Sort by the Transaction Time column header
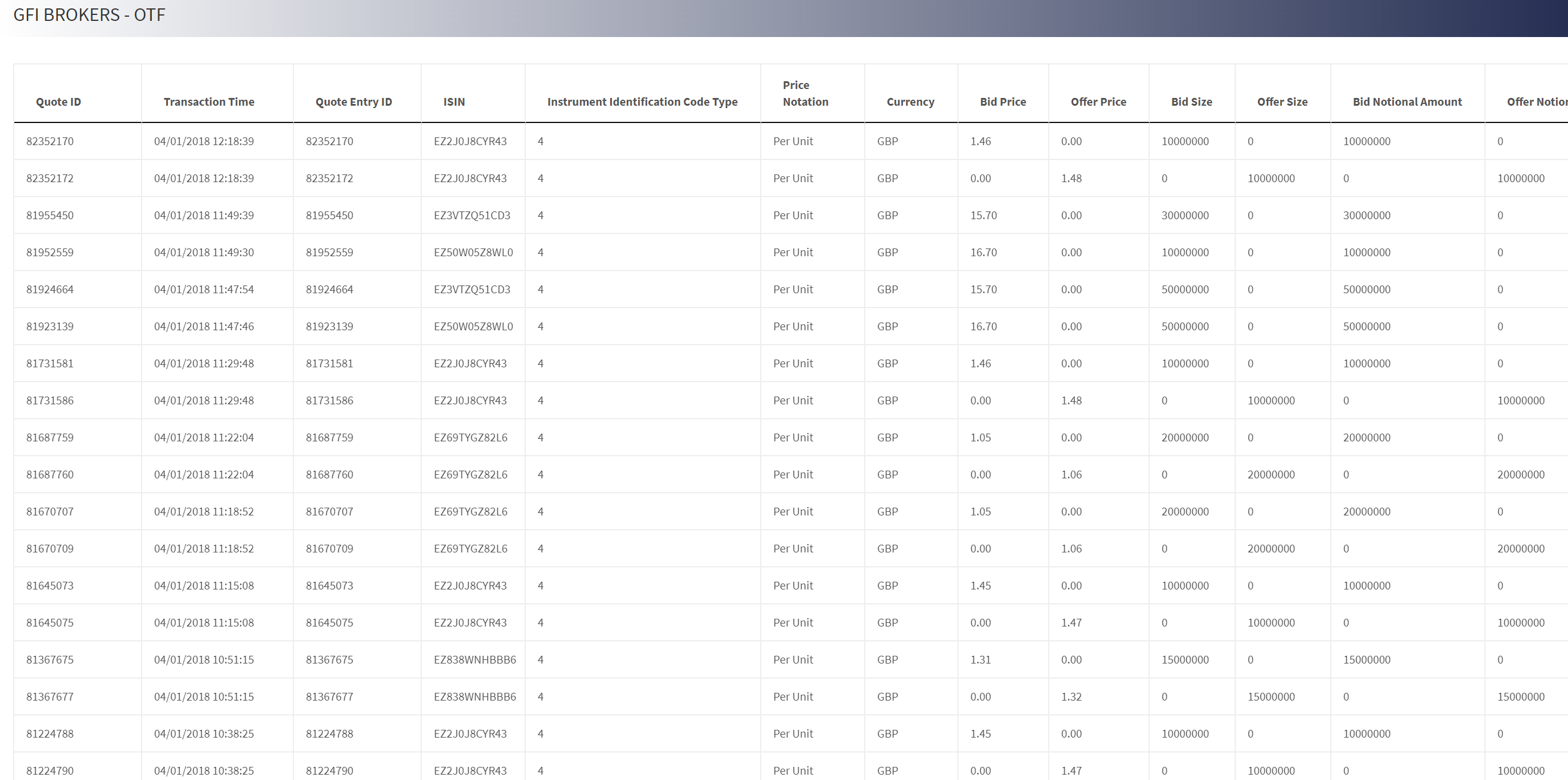The image size is (1568, 780). 209,102
